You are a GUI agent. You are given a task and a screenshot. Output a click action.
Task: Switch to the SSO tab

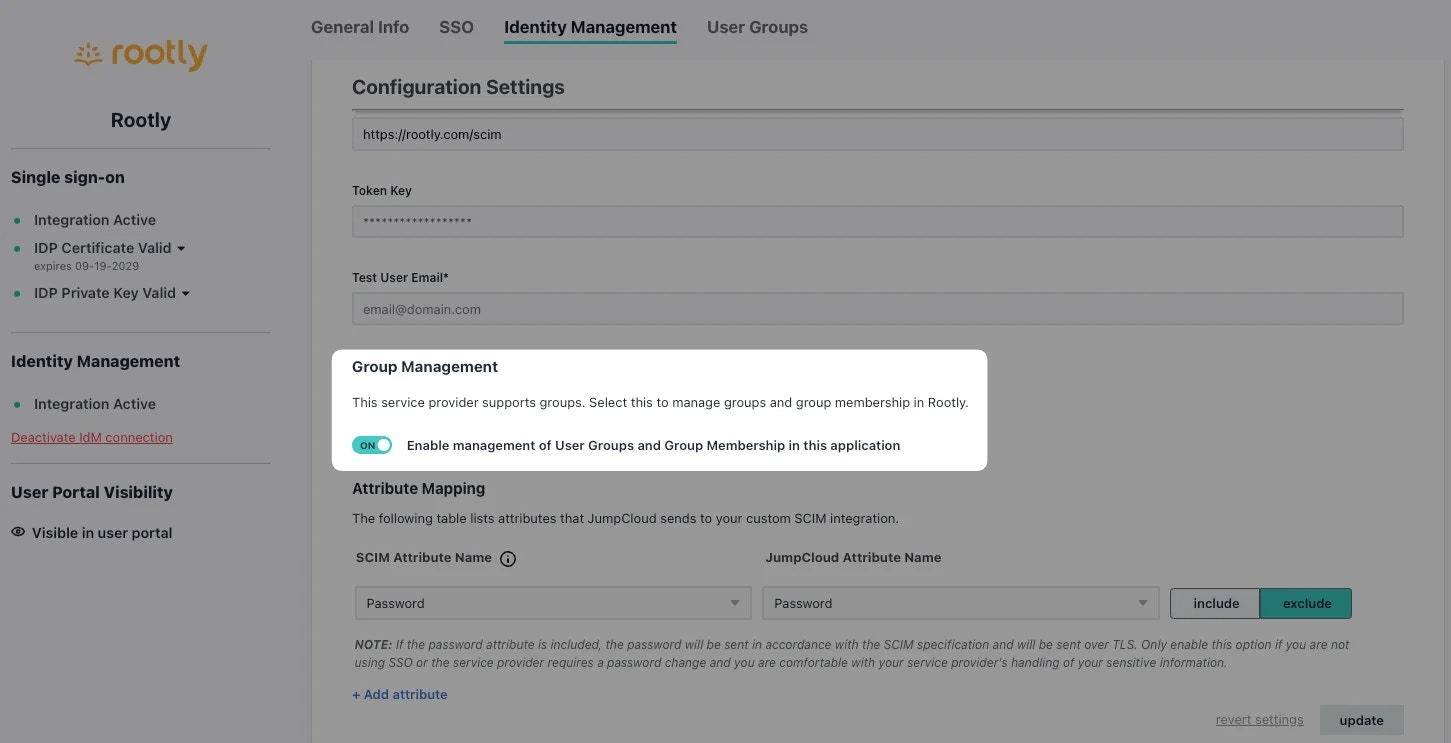coord(456,27)
